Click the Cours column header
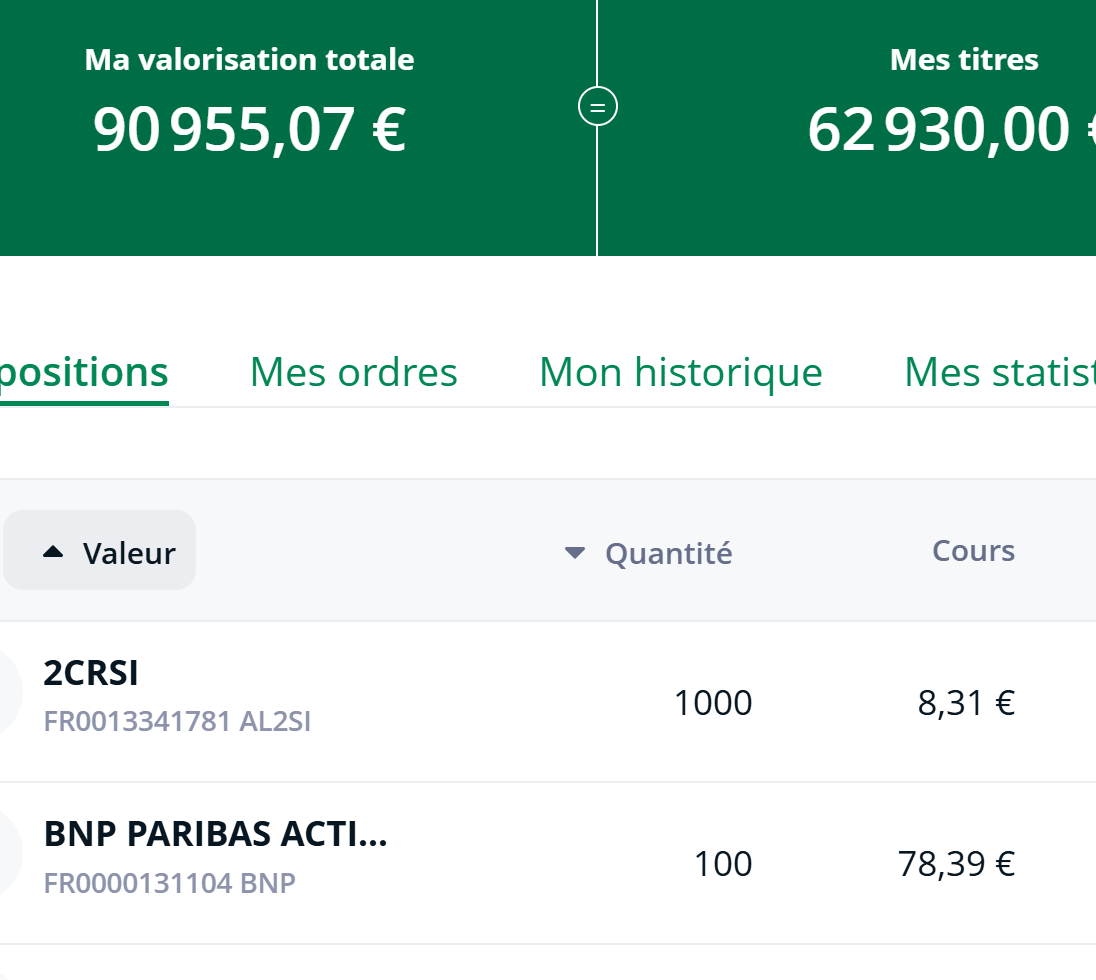The height and width of the screenshot is (980, 1096). (973, 551)
